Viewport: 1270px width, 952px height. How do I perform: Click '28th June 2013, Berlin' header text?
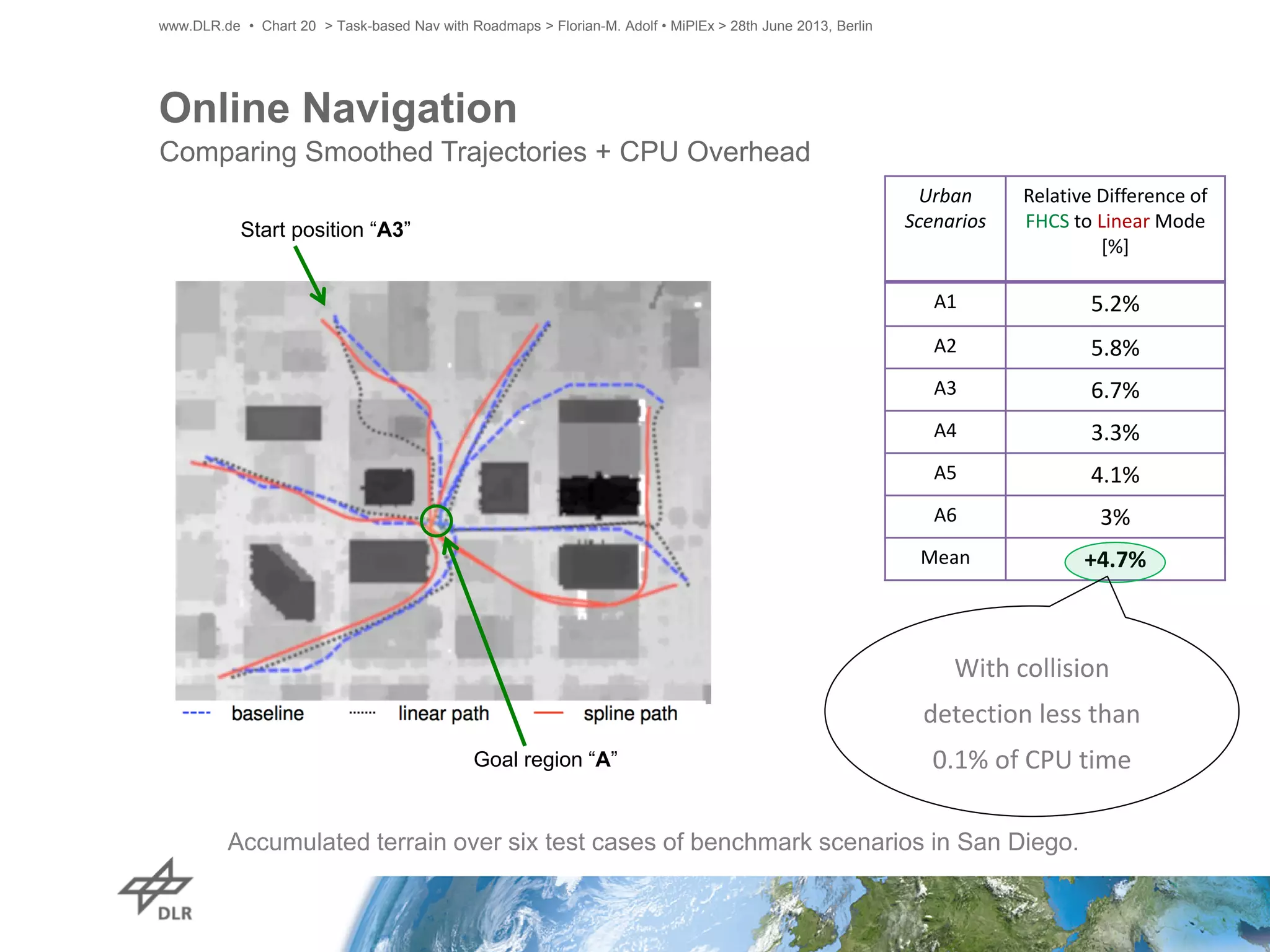click(x=801, y=26)
